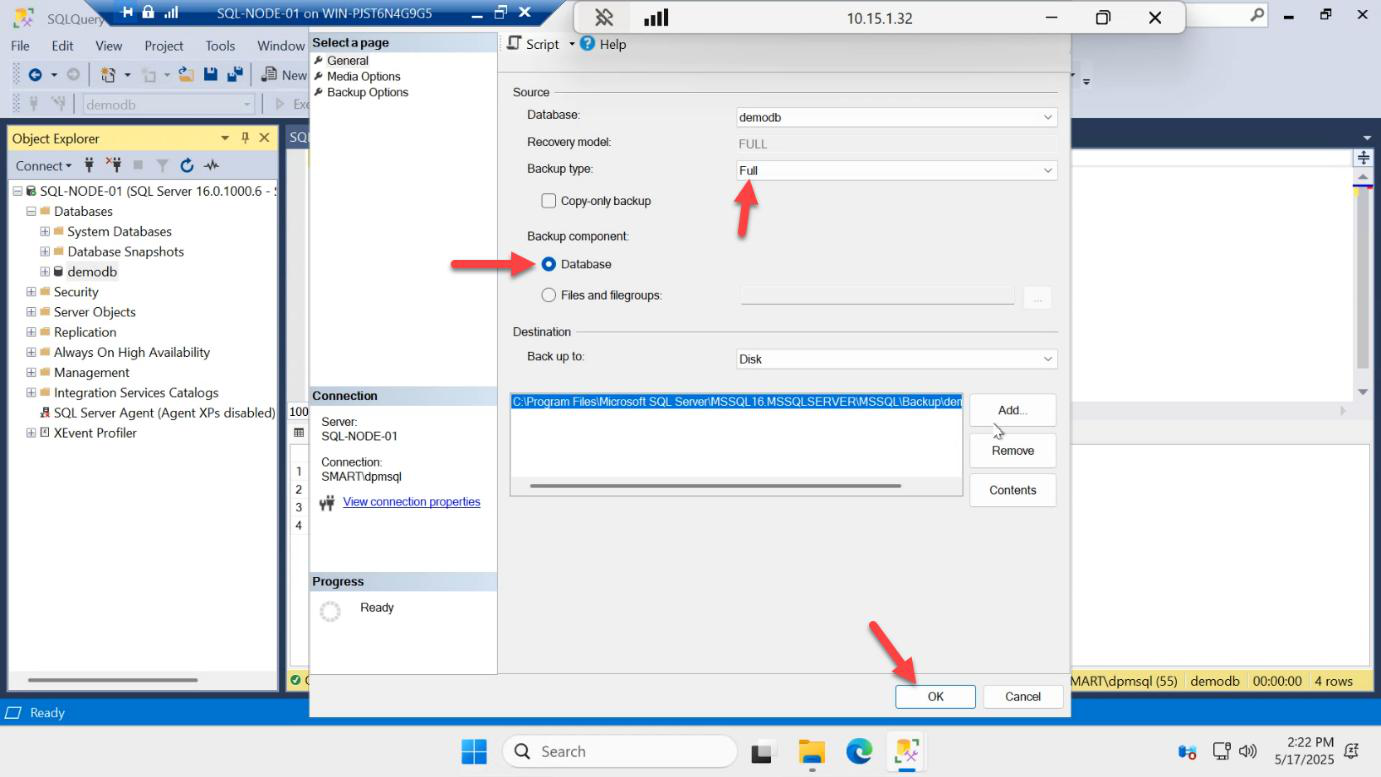Screen dimensions: 1381x777
Task: Click the Cancel button in backup dialog
Action: [x=1023, y=697]
